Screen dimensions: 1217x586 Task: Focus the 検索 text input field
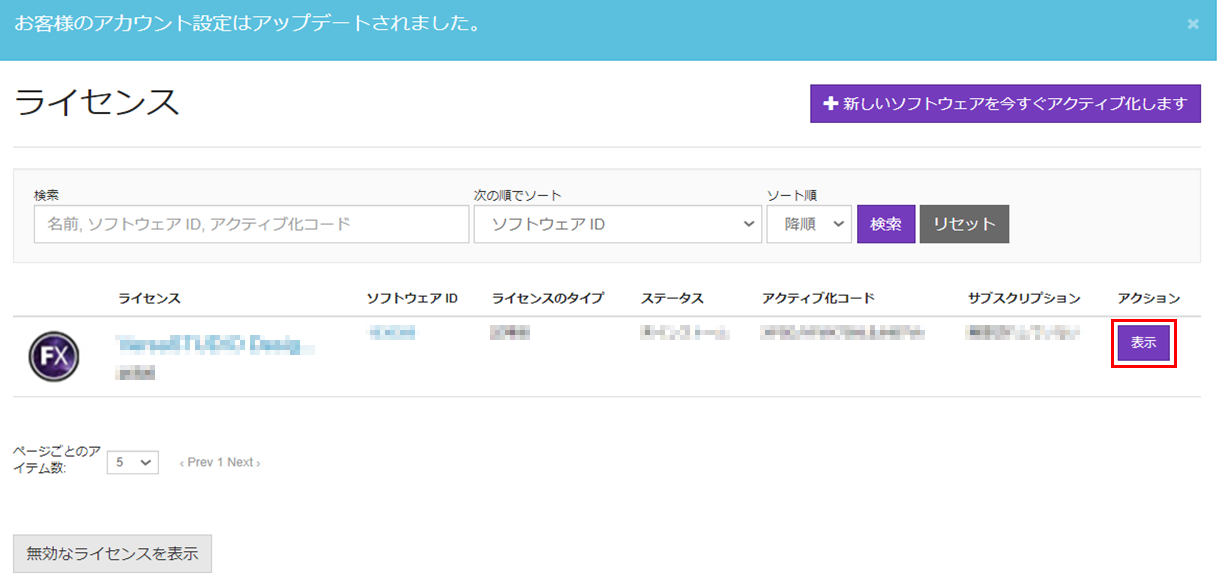click(251, 224)
